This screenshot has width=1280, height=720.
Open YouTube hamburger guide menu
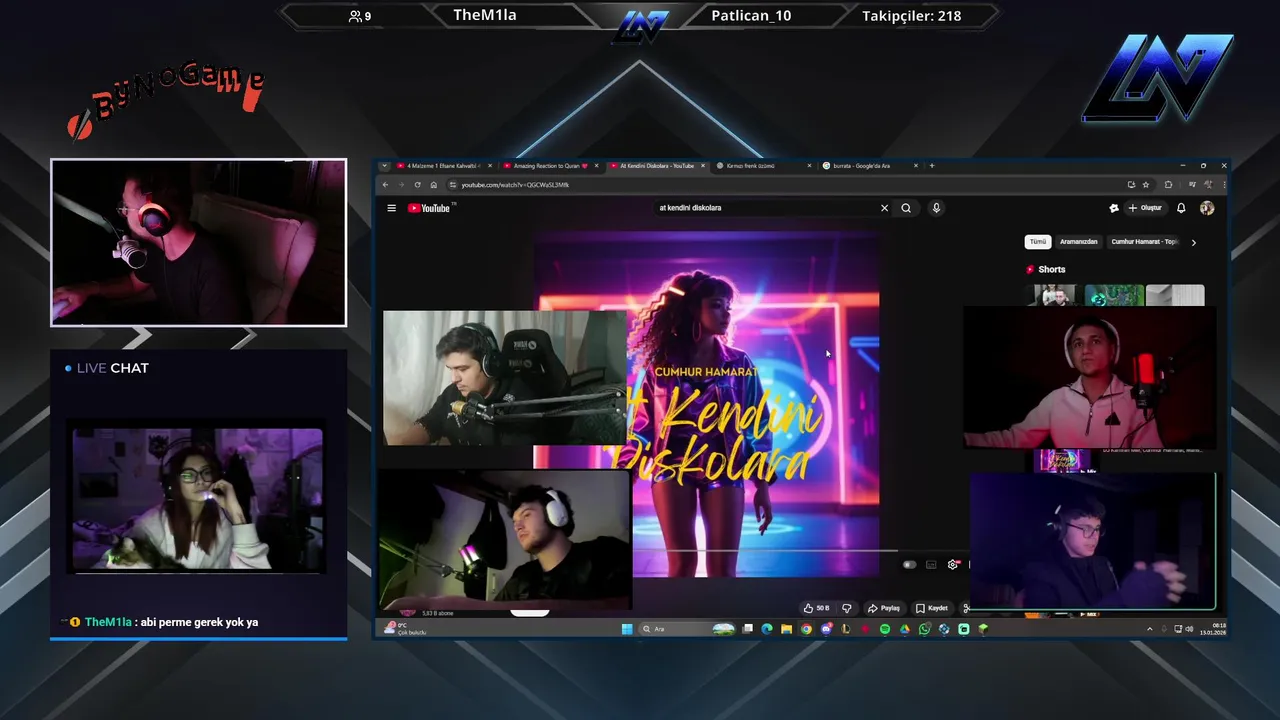pos(391,208)
